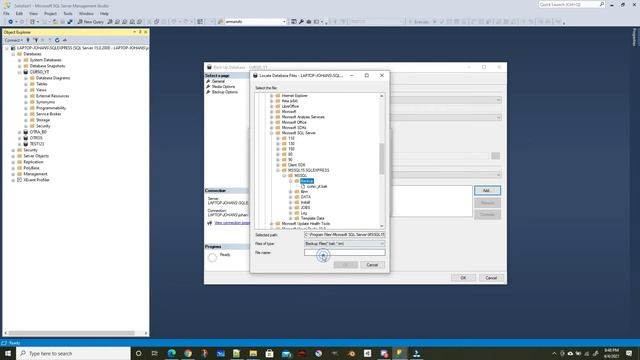
Task: Open the Task View taskbar icon
Action: pos(155,353)
